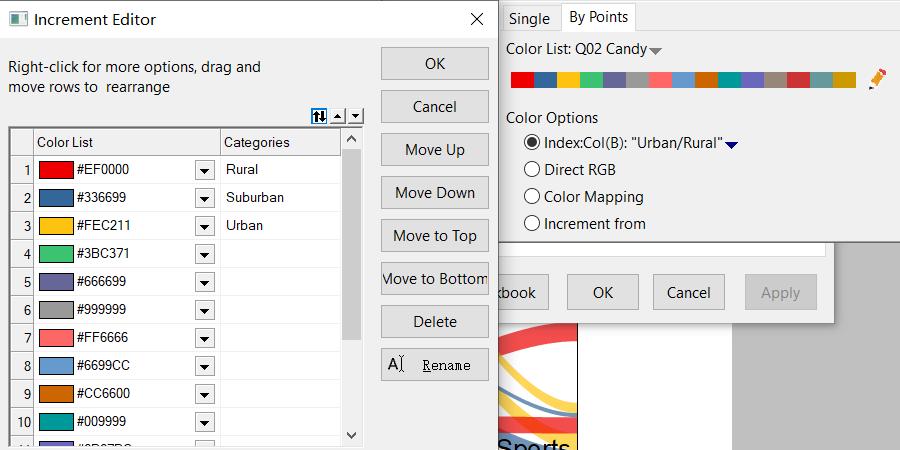
Task: Click the pencil edit color list icon
Action: pos(877,79)
